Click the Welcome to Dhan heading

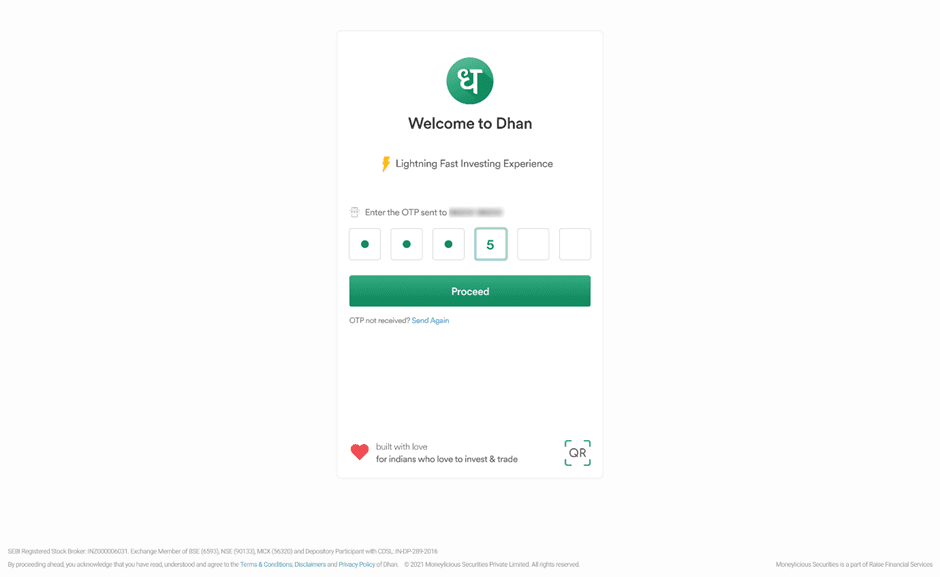pos(470,124)
